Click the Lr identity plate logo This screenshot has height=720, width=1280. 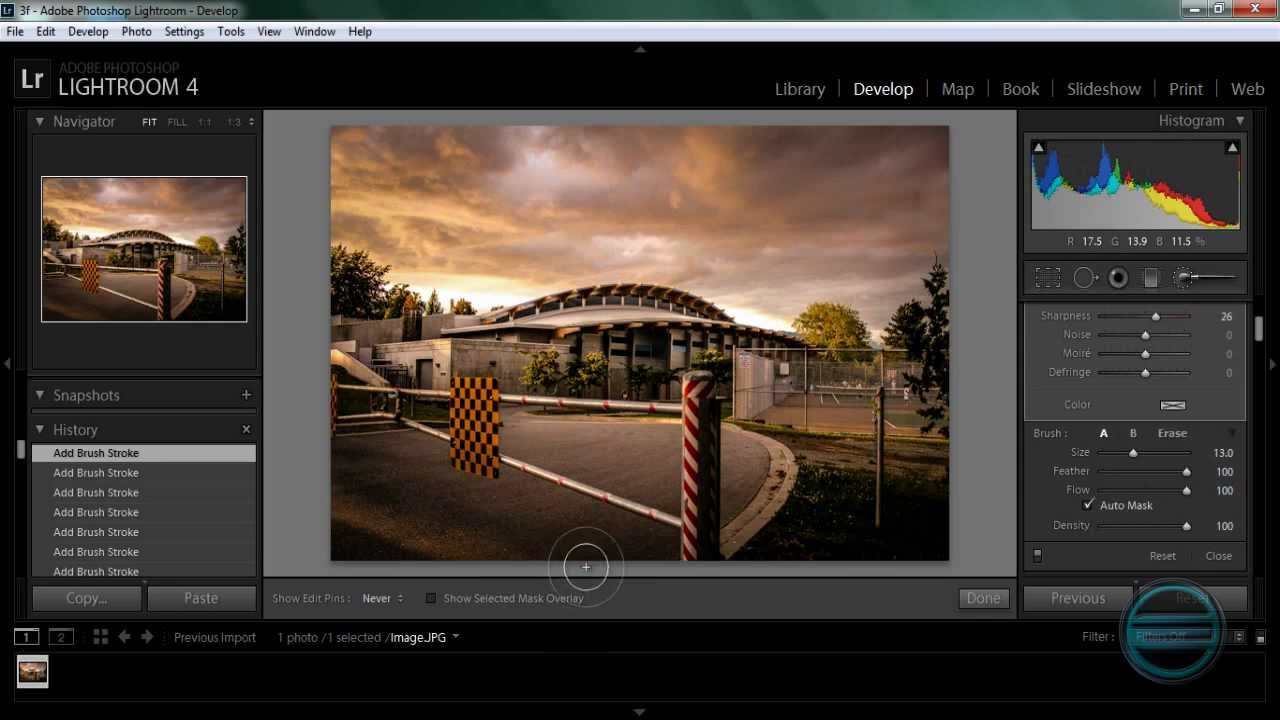point(32,79)
